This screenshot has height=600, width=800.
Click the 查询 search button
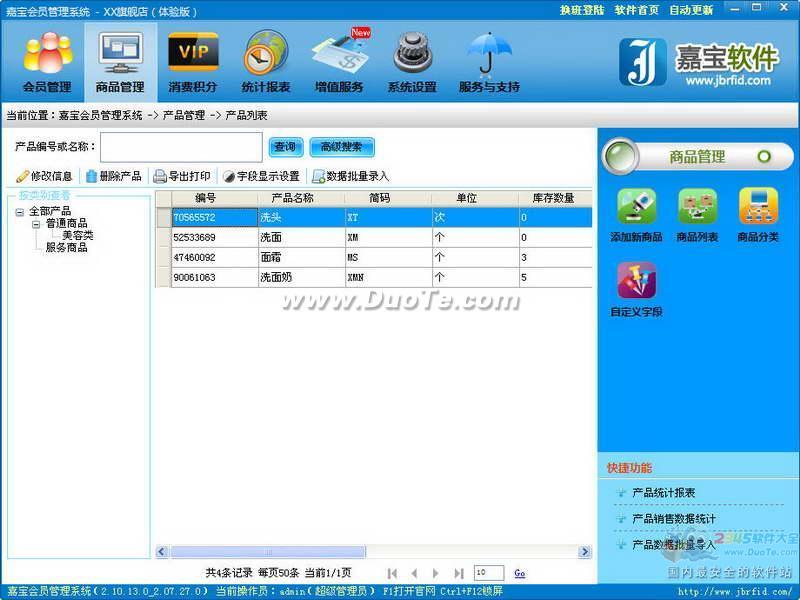286,147
